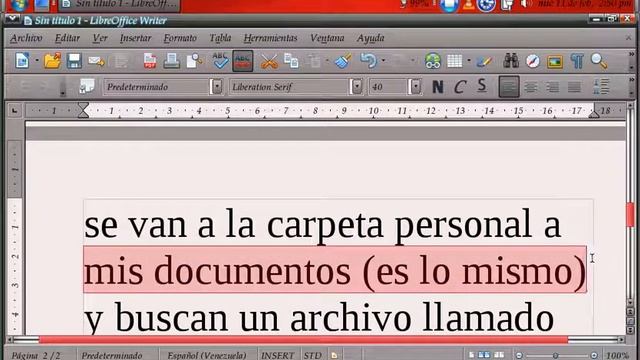Expand hidden Standard toolbar buttons chevron
The width and height of the screenshot is (640, 360).
click(x=631, y=54)
